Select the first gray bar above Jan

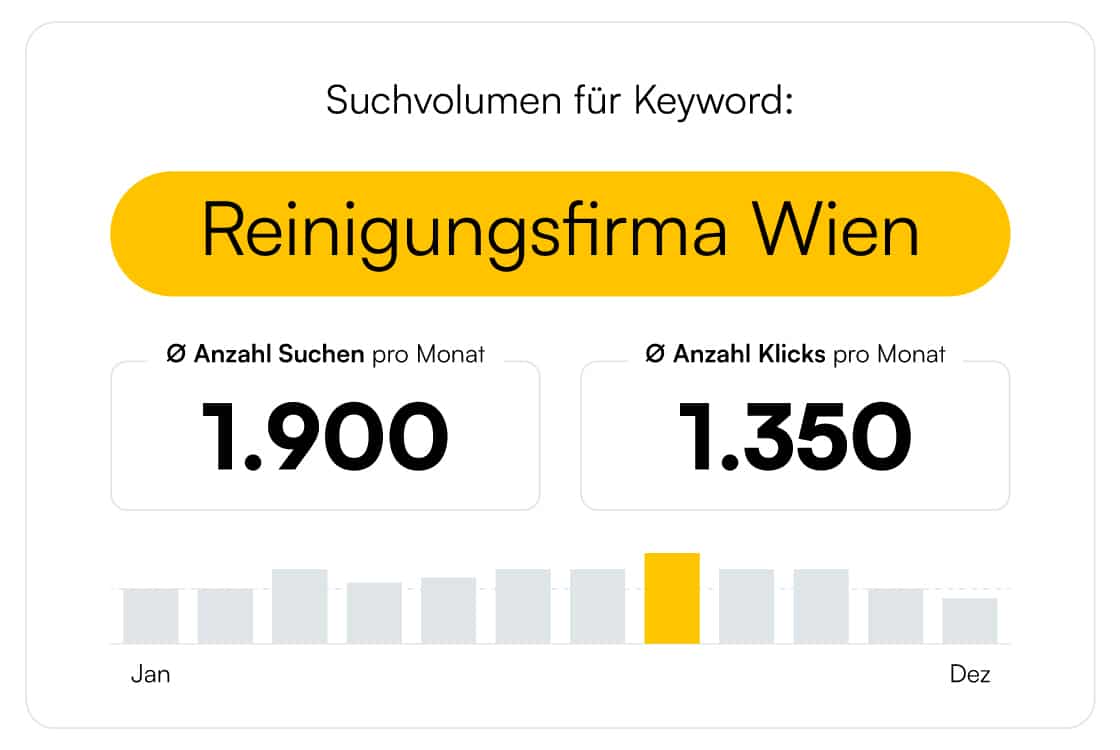coord(151,616)
